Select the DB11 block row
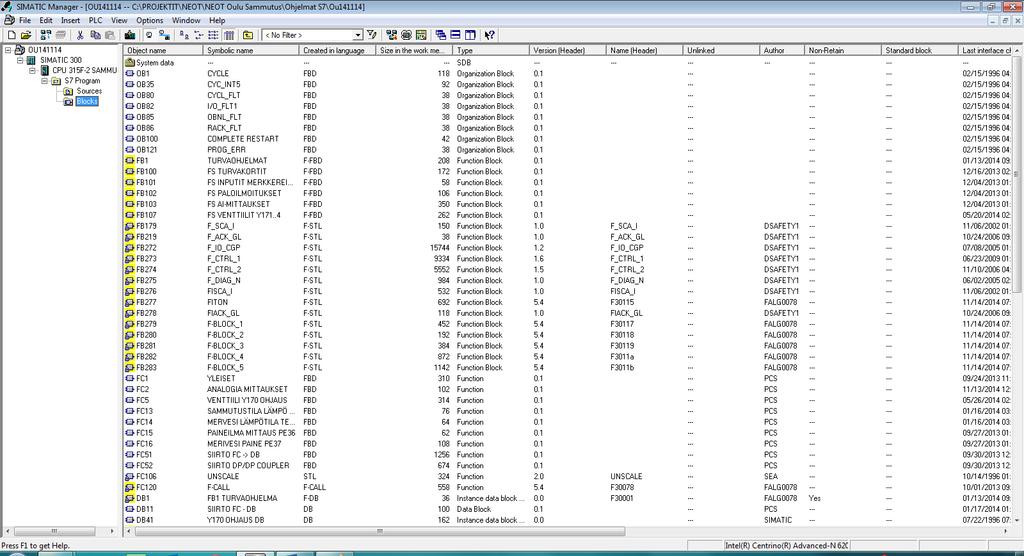The image size is (1024, 556). pyautogui.click(x=568, y=510)
